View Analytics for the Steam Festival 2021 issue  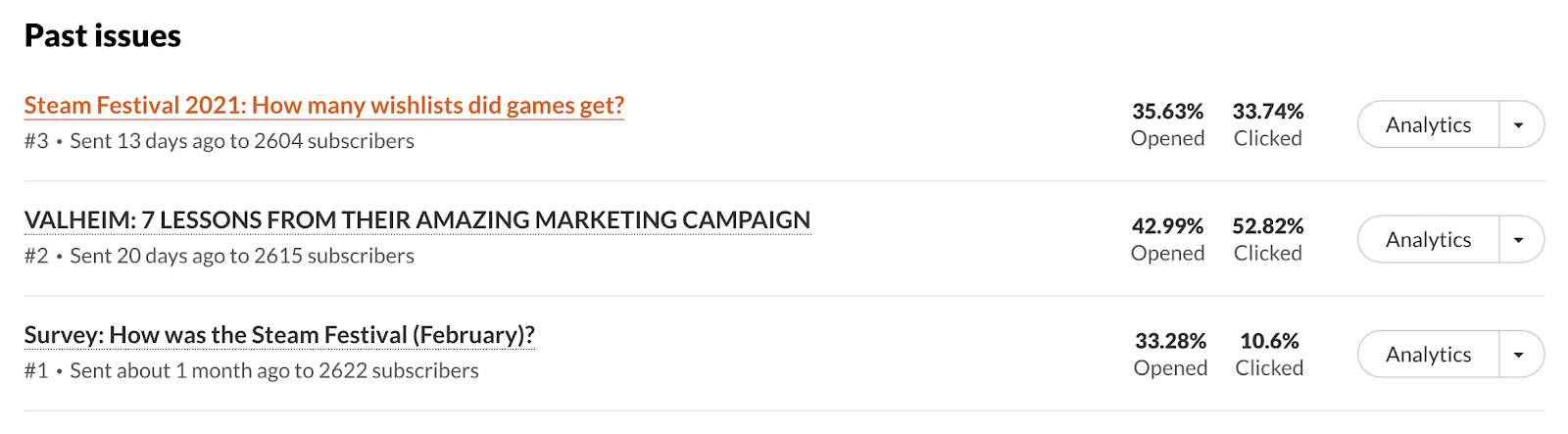1428,125
